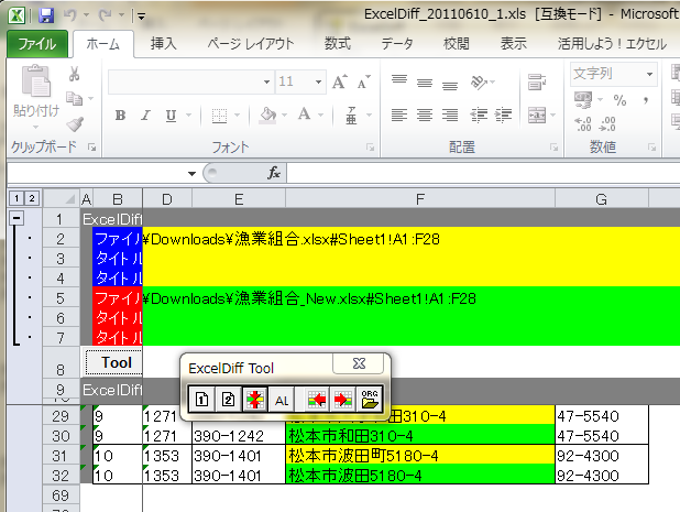This screenshot has height=512, width=680.
Task: Click the fill color paint bucket
Action: click(268, 115)
